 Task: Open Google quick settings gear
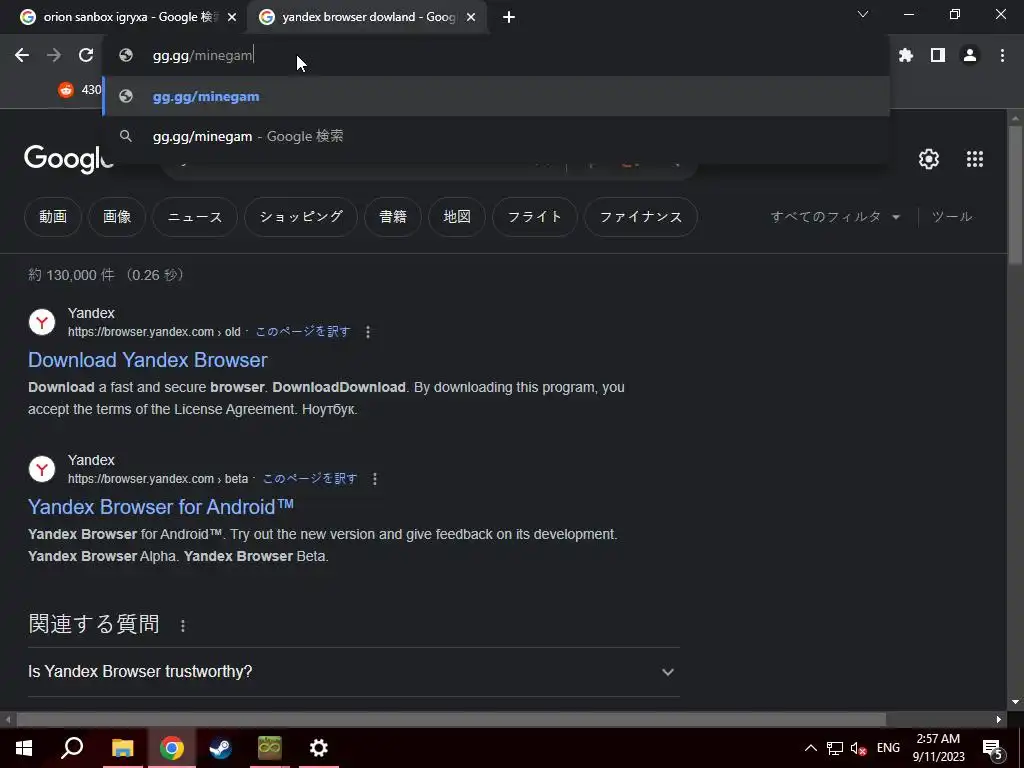pyautogui.click(x=929, y=159)
